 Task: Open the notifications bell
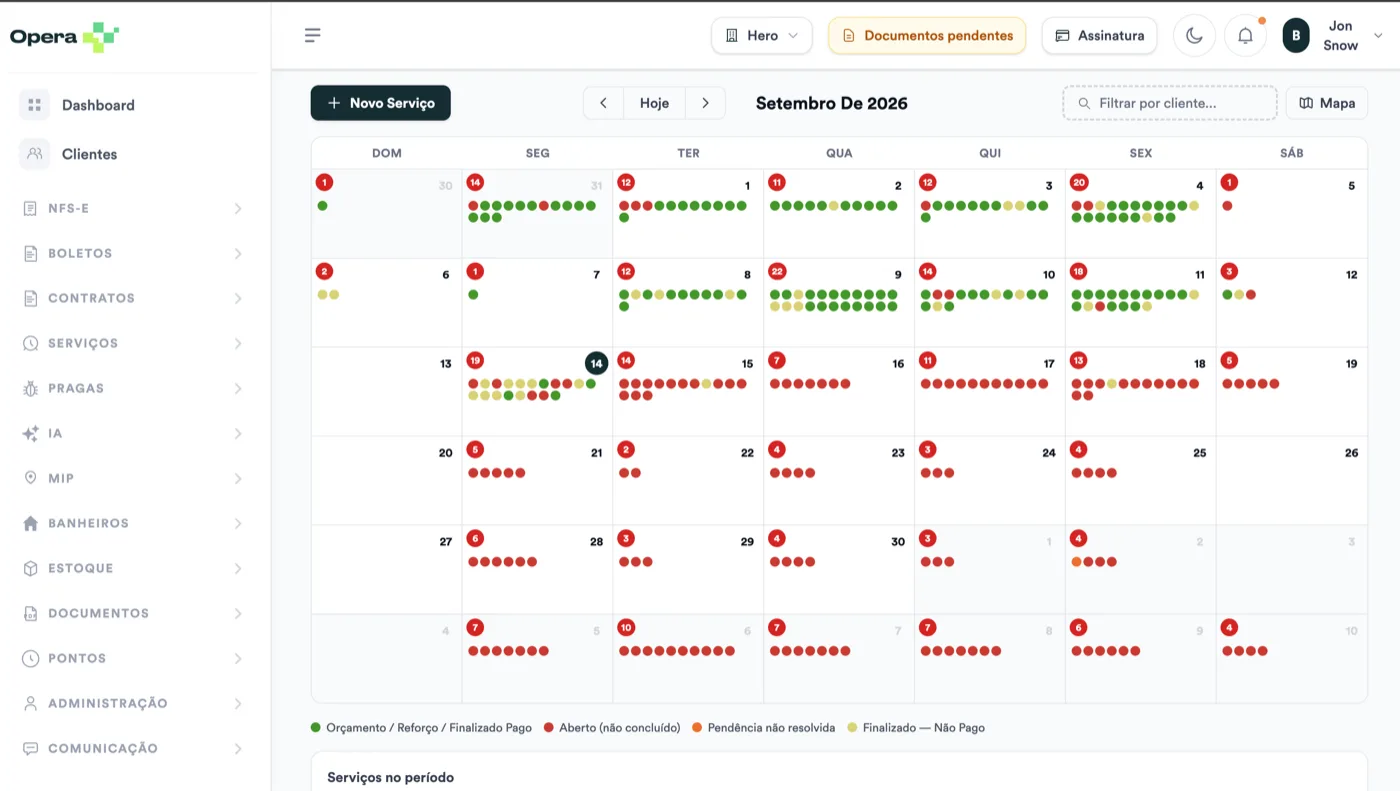pos(1245,36)
